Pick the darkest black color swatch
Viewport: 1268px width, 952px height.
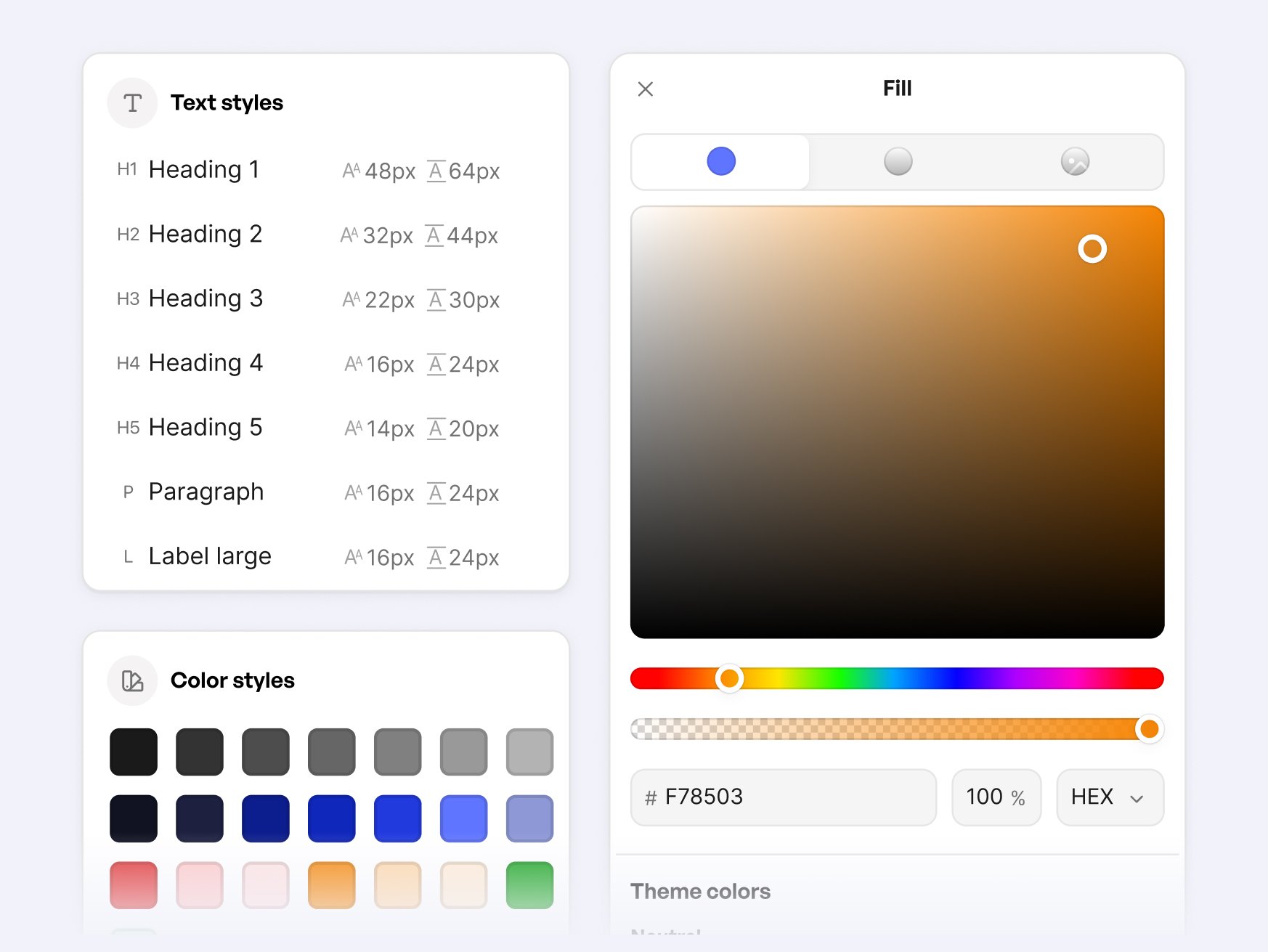[x=134, y=752]
